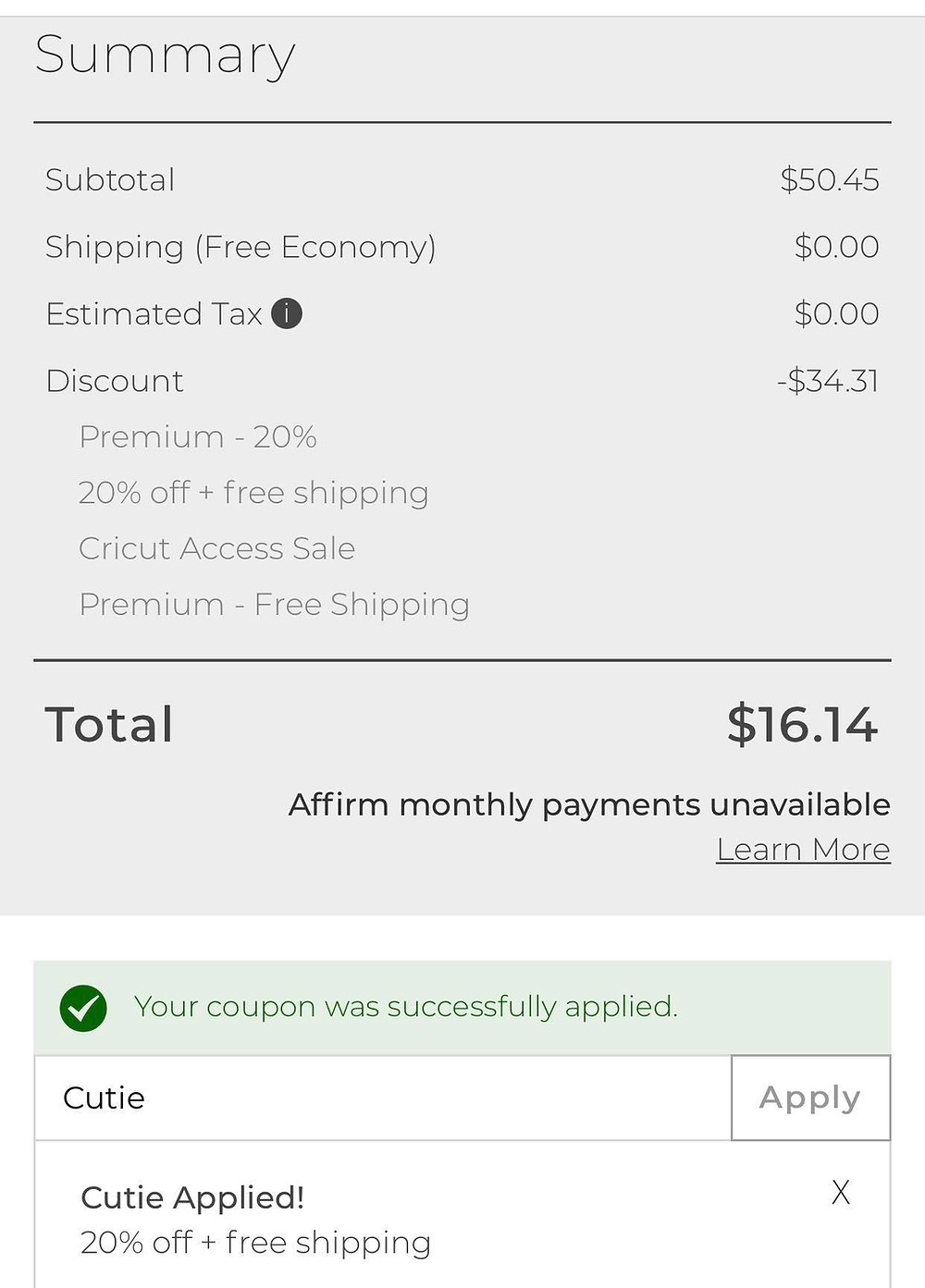This screenshot has width=925, height=1288.
Task: Click the Premium - Free Shipping line
Action: [275, 605]
